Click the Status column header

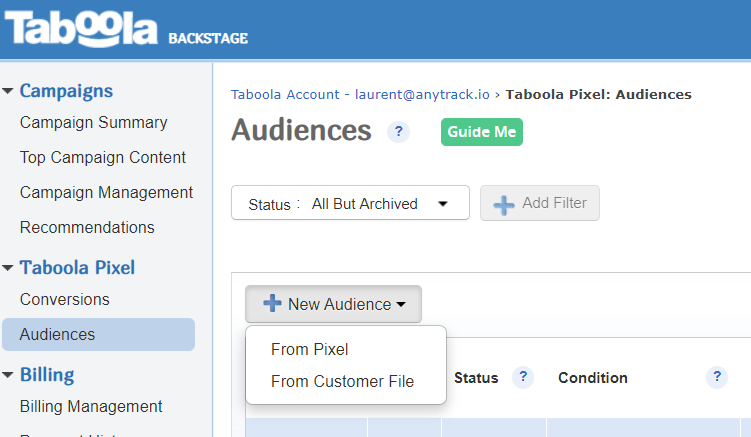click(x=476, y=378)
